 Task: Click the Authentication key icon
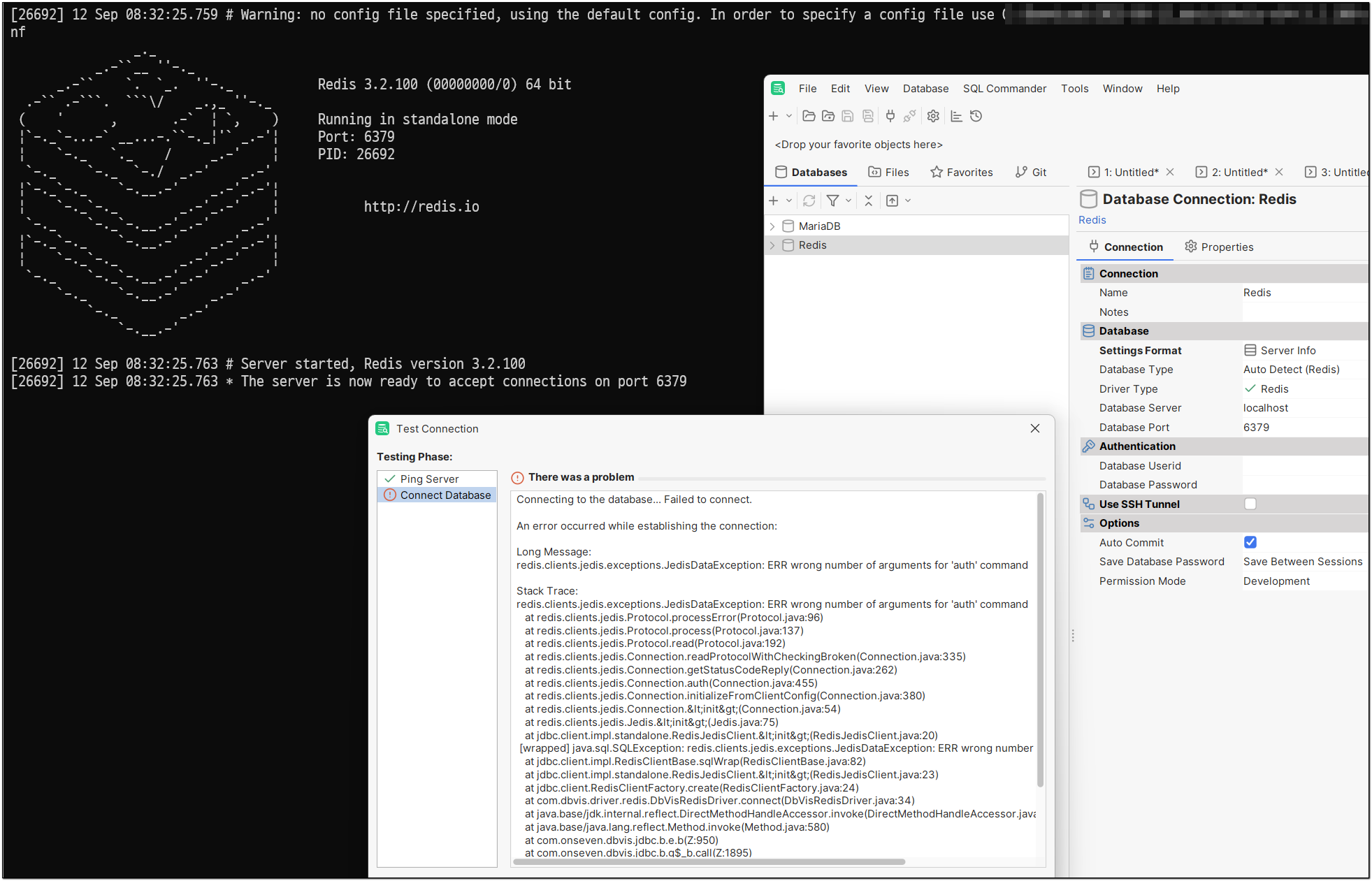tap(1088, 446)
